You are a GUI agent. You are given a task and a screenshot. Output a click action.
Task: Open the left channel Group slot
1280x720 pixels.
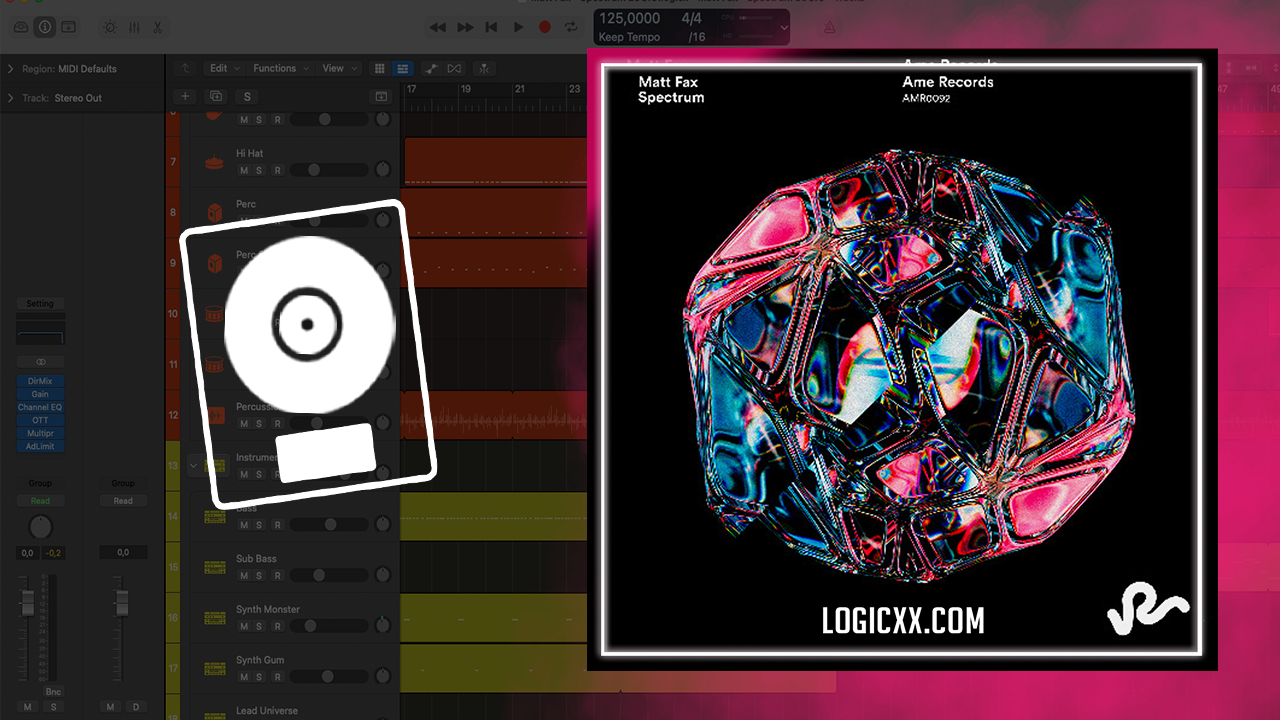pyautogui.click(x=40, y=483)
